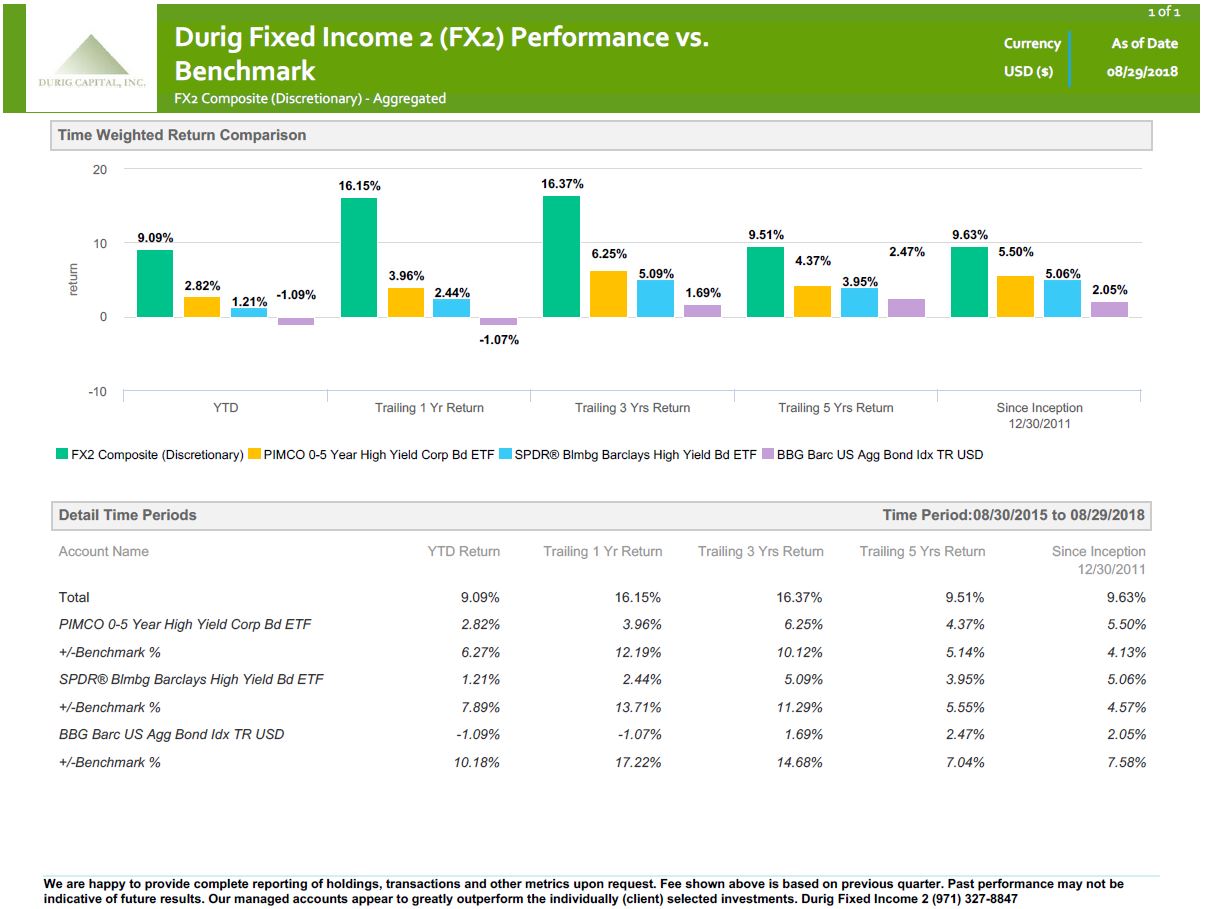Select the 16.37% green Trailing 3 Yrs bar
Screen dimensions: 1205x909
click(561, 257)
